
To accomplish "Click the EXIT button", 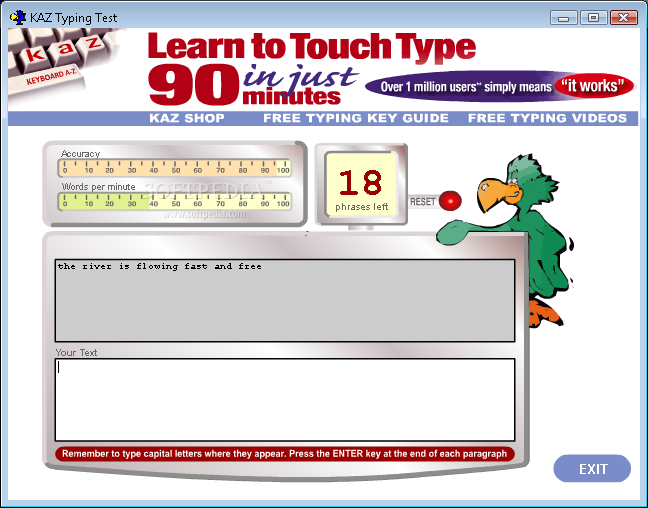I will click(592, 468).
